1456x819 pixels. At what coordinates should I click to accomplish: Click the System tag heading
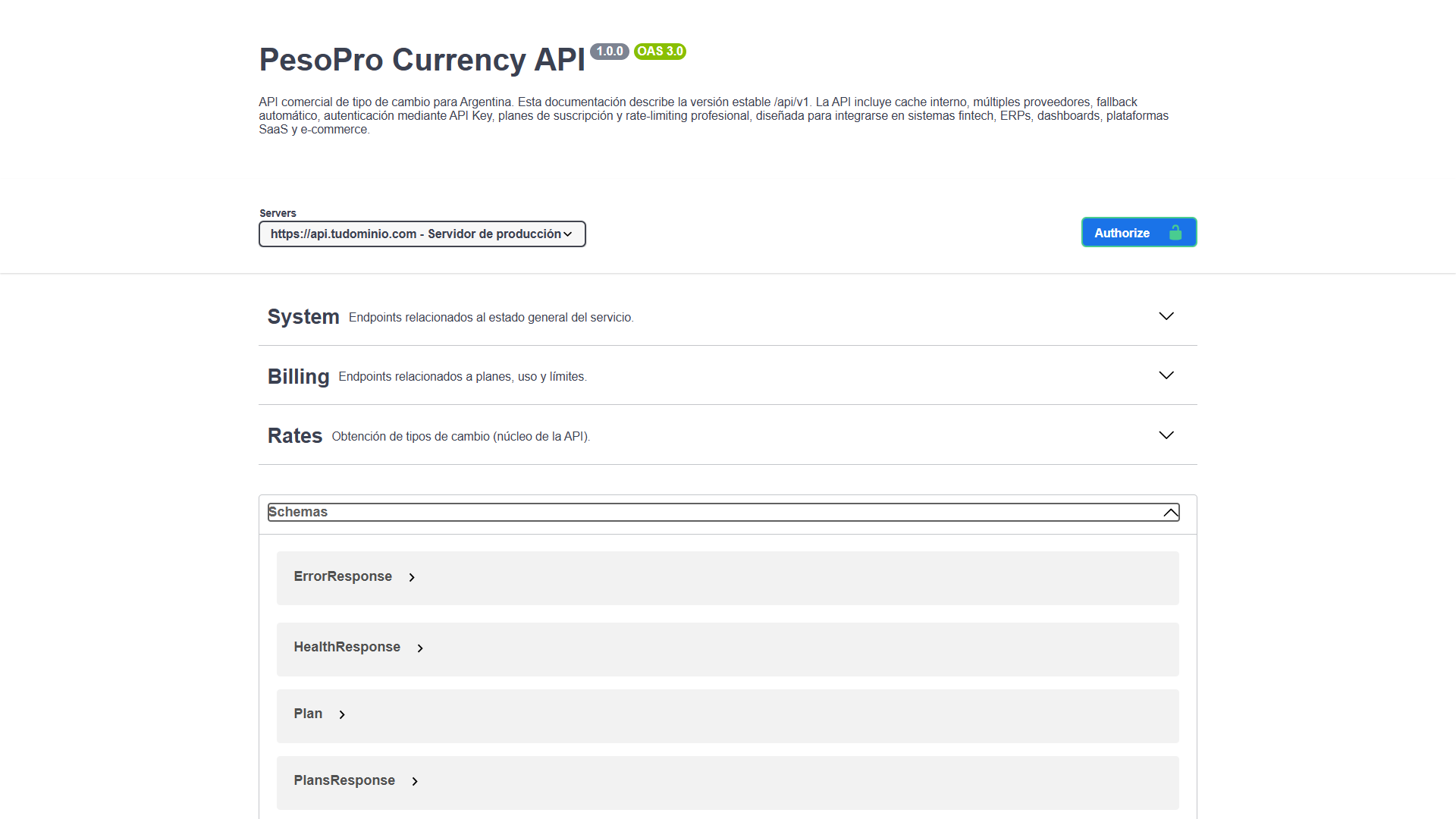pos(303,316)
